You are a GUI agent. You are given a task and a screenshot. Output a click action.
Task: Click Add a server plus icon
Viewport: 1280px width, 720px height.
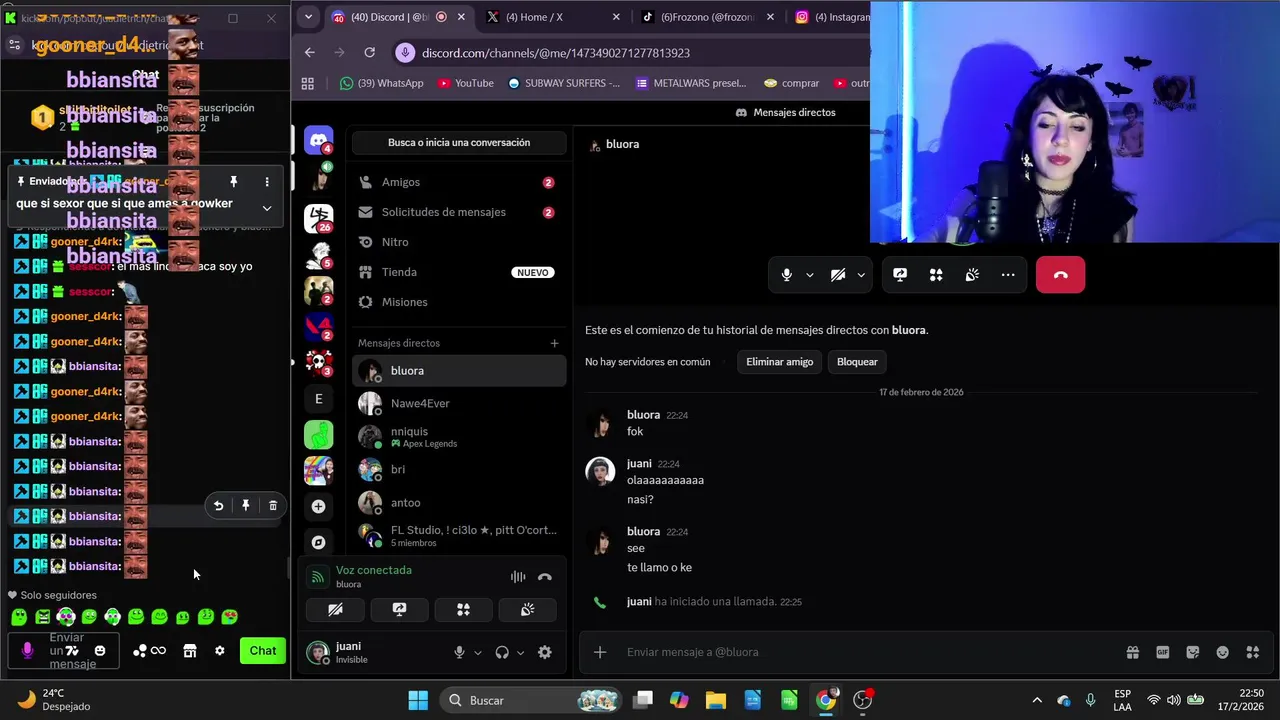click(x=318, y=506)
